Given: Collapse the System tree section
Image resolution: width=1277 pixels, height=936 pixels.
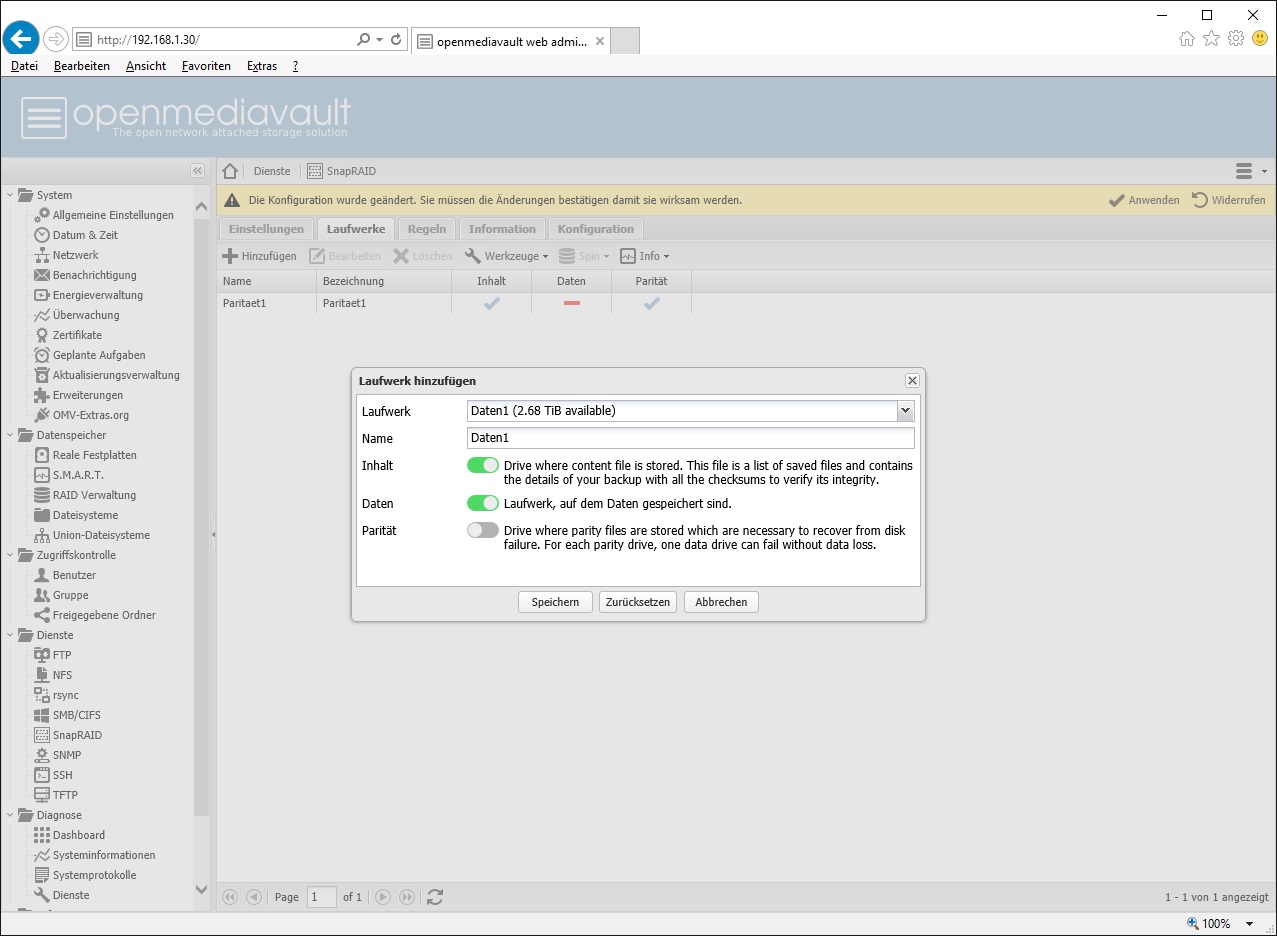Looking at the screenshot, I should [11, 195].
